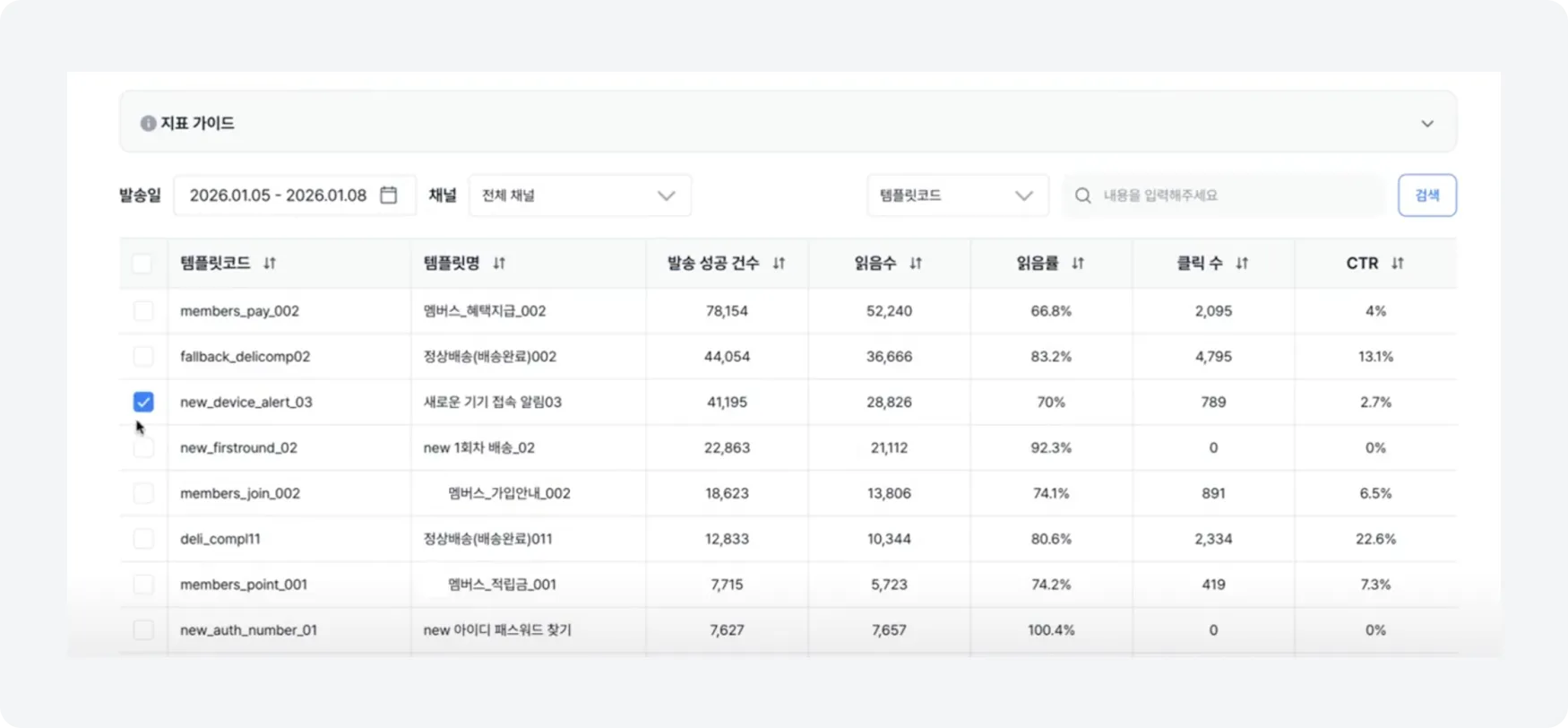The height and width of the screenshot is (728, 1568).
Task: Check the deli_compl11 row checkbox
Action: [143, 539]
